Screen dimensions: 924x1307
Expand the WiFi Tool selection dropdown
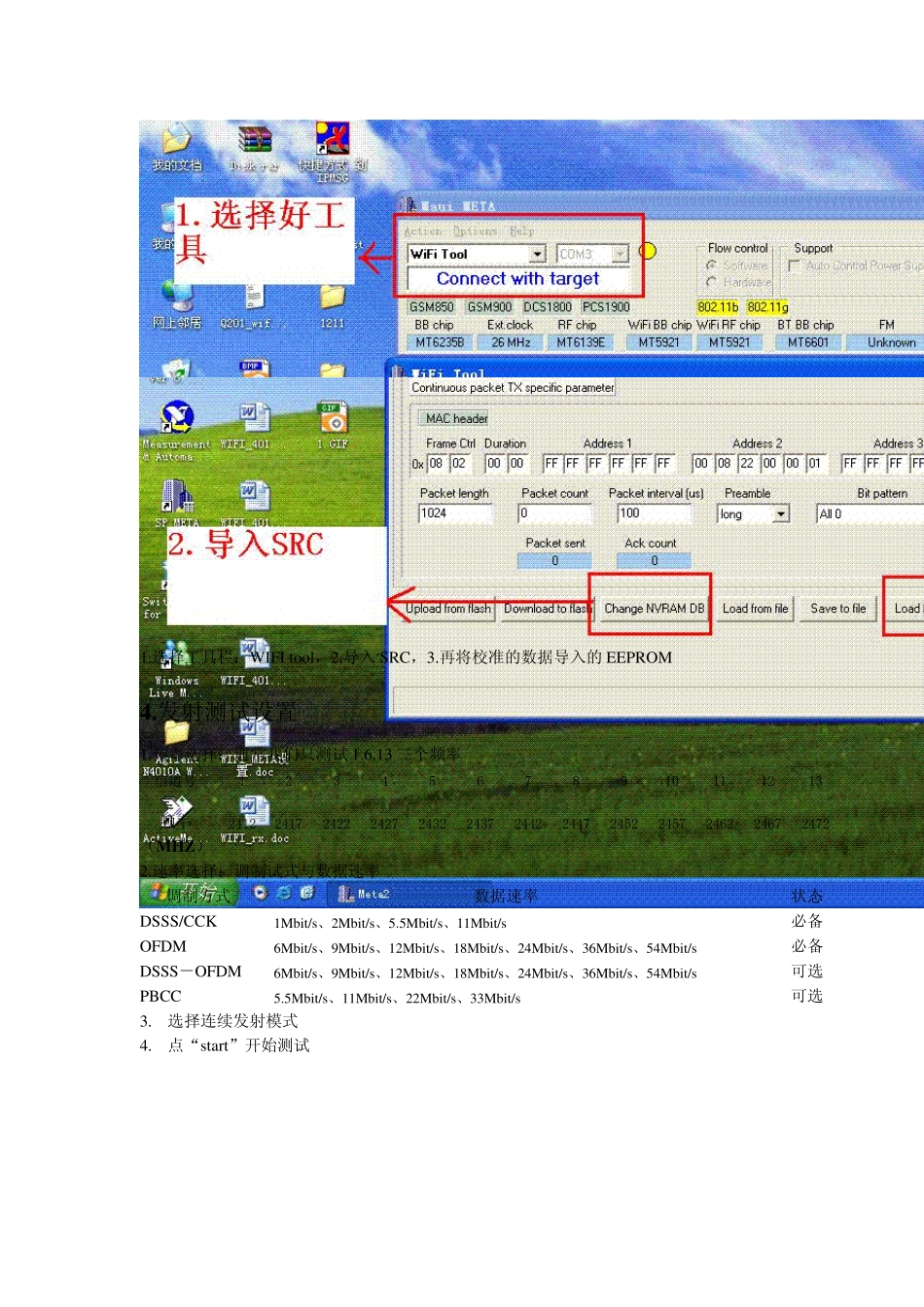click(537, 254)
